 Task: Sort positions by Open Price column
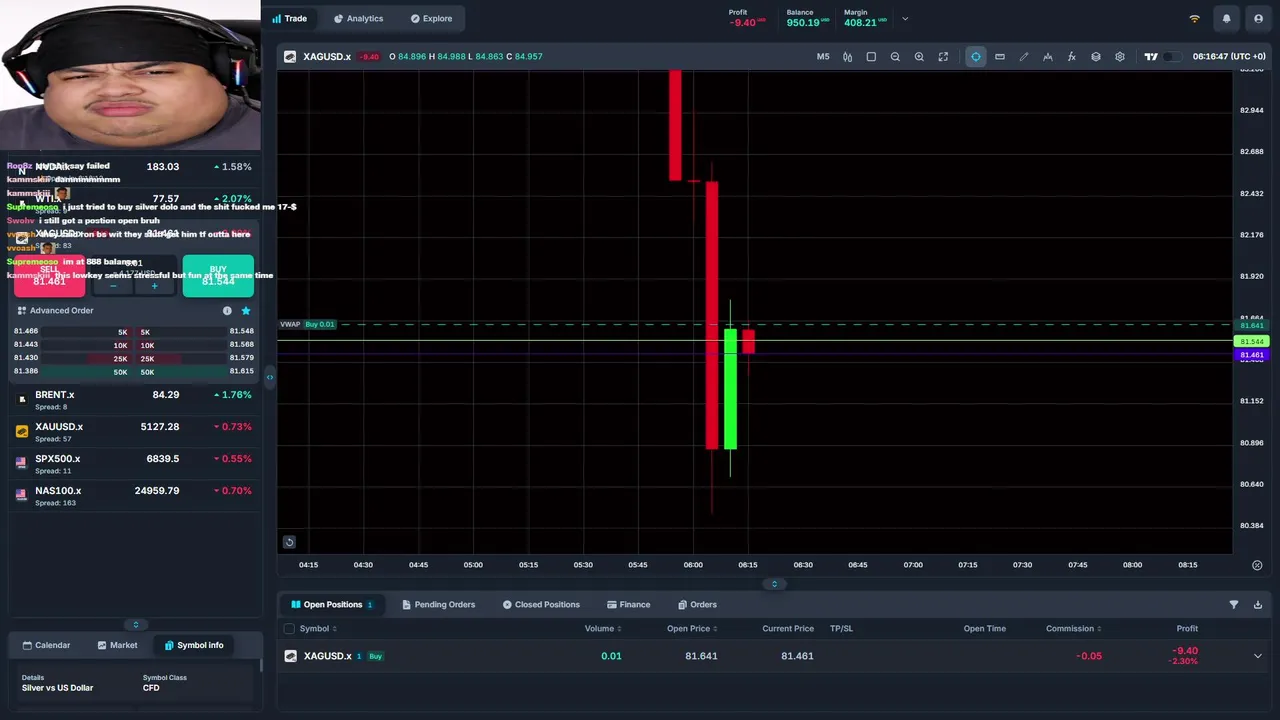(692, 629)
